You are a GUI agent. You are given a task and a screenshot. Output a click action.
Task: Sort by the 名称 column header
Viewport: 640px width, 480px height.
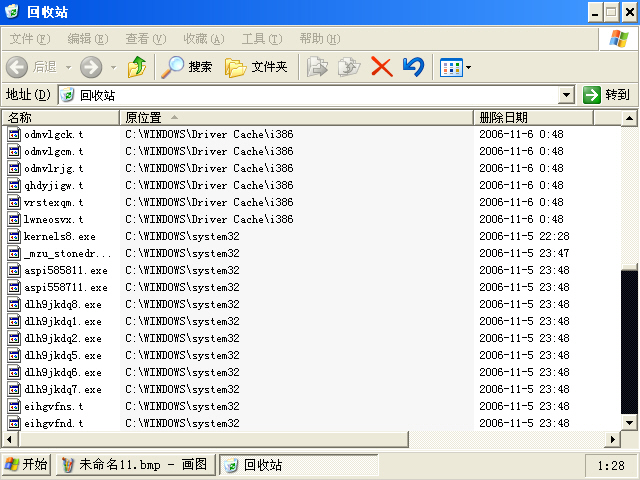61,118
